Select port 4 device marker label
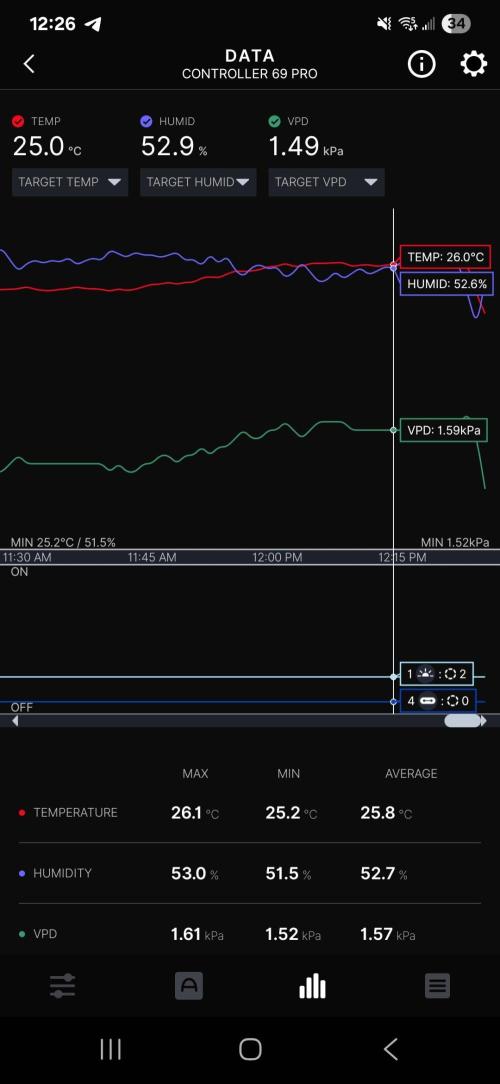500x1084 pixels. coord(437,701)
